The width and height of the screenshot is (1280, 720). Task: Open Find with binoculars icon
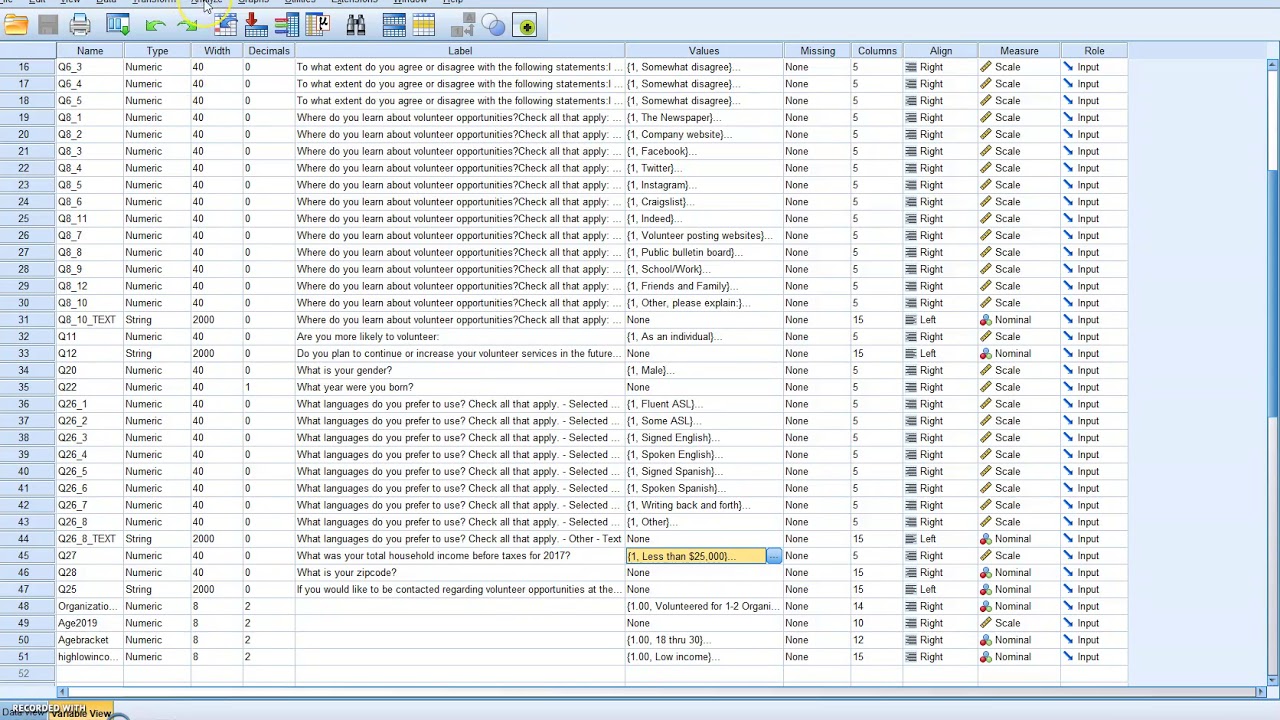click(356, 25)
